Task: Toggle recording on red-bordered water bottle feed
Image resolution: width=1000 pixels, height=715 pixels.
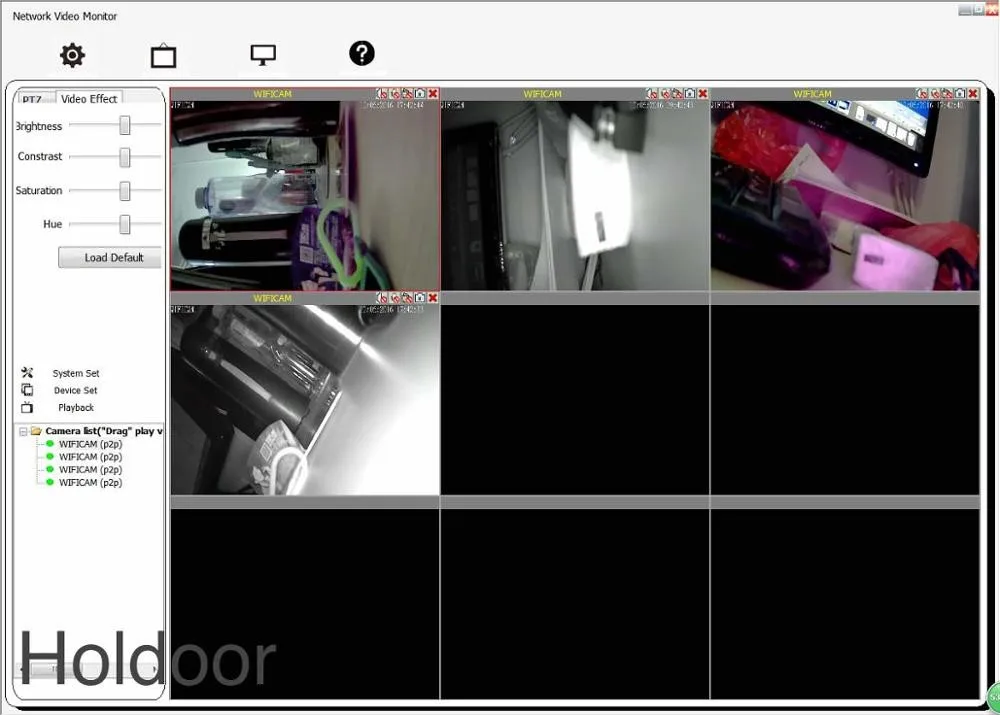Action: click(407, 94)
